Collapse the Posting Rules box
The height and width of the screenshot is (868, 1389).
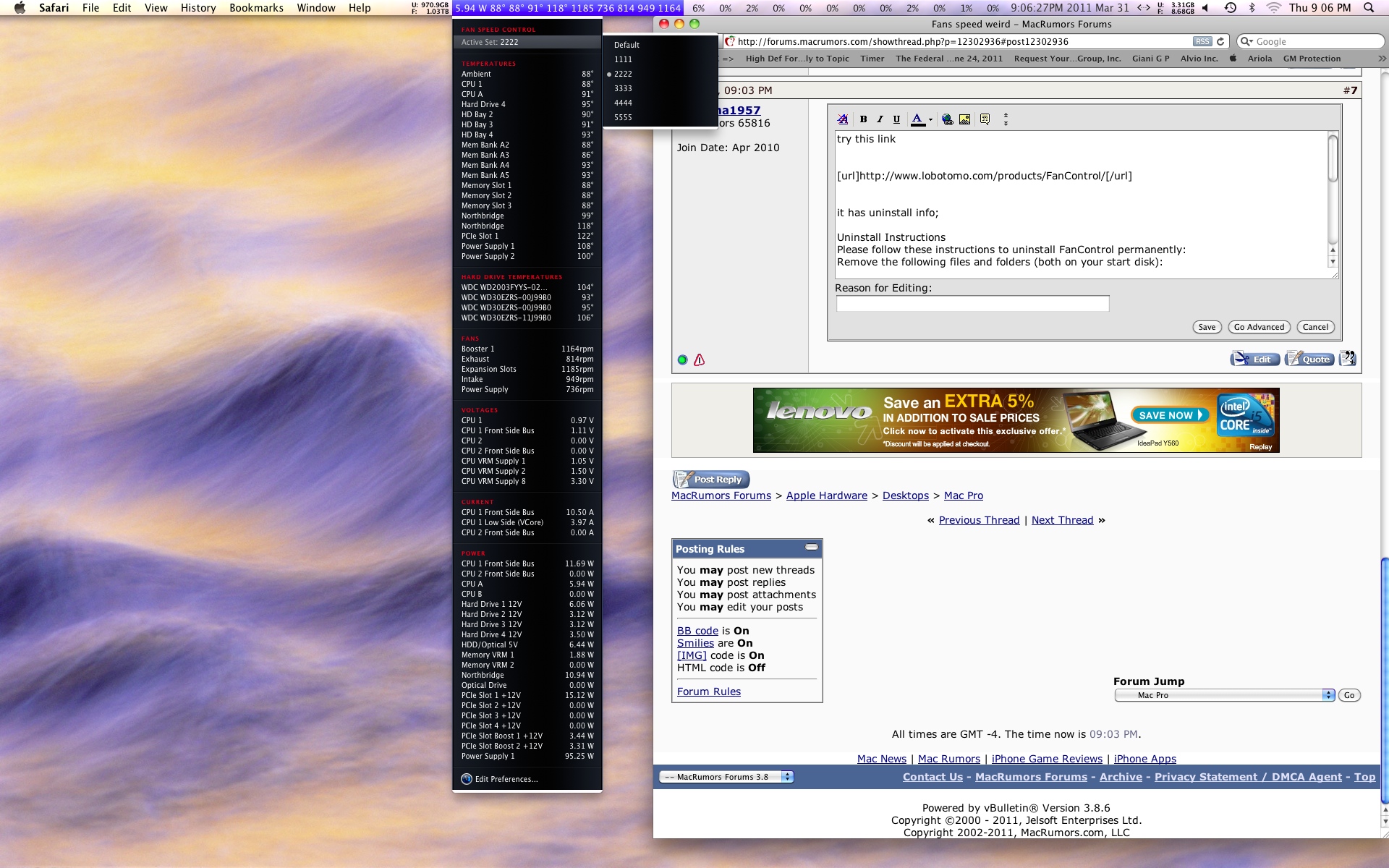pos(812,548)
